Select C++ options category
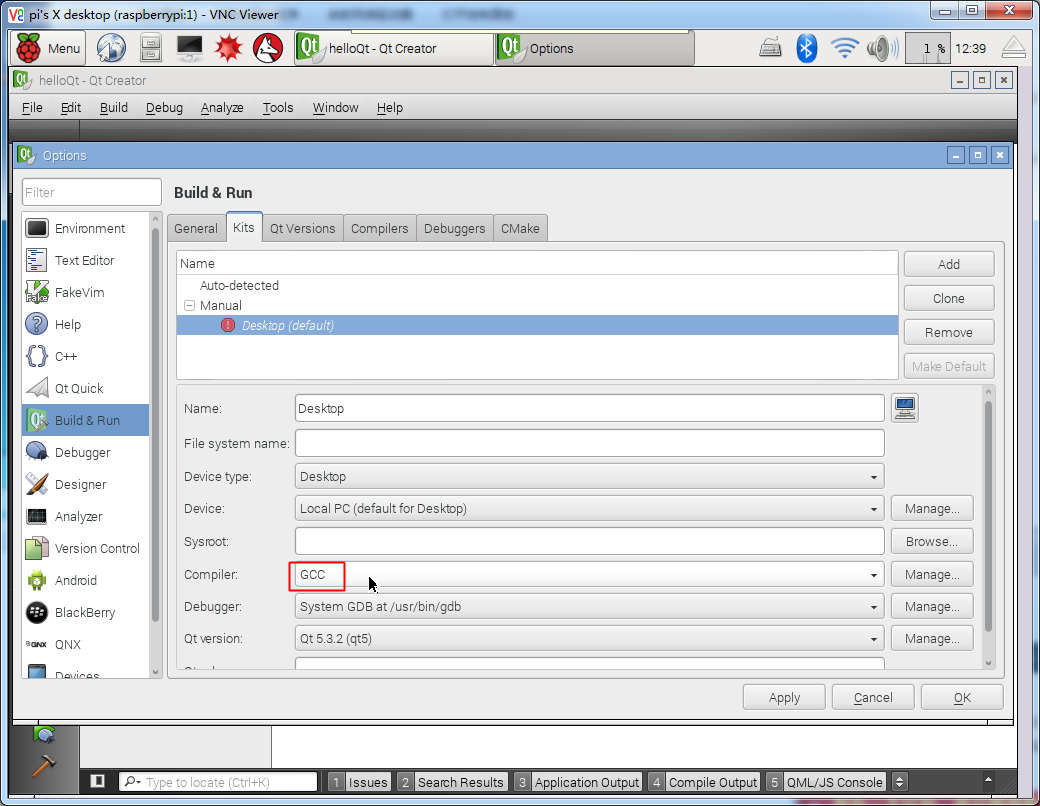The height and width of the screenshot is (806, 1040). click(86, 356)
